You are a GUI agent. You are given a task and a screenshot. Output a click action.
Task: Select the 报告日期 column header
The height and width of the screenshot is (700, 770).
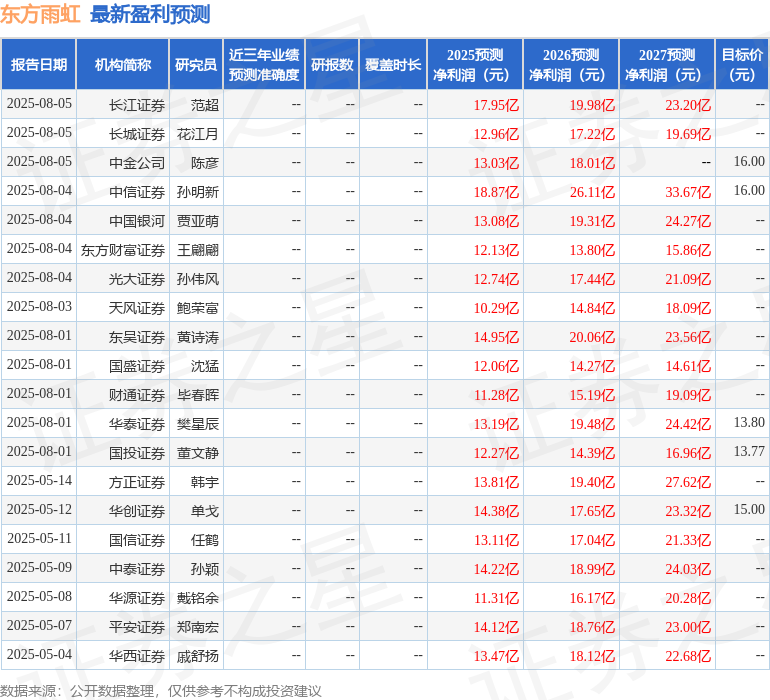point(39,64)
